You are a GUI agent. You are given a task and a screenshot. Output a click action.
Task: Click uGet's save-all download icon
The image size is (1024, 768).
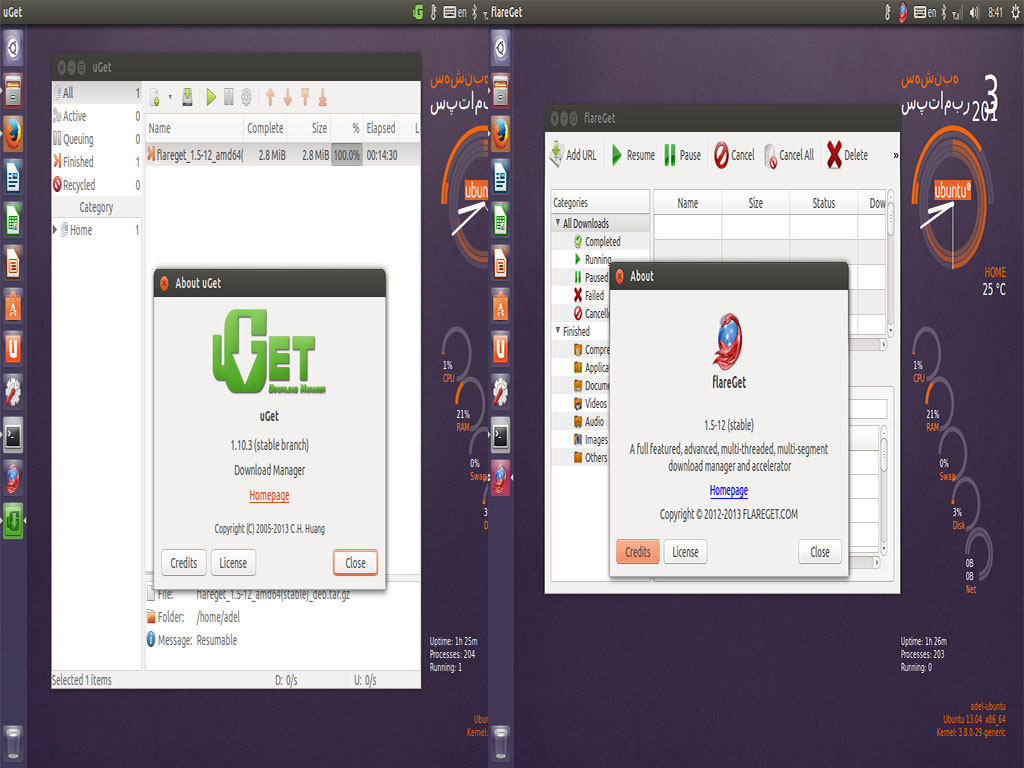(x=187, y=97)
